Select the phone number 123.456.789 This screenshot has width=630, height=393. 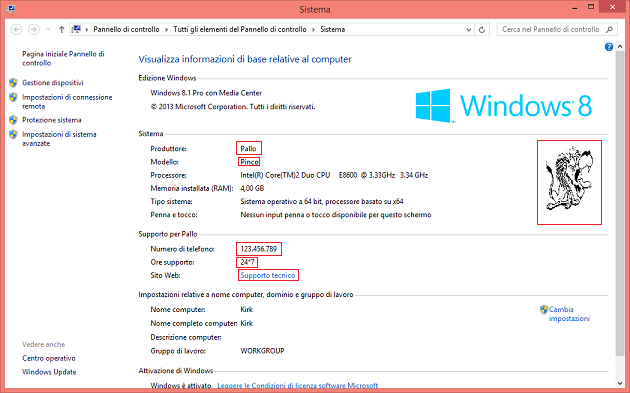coord(259,249)
